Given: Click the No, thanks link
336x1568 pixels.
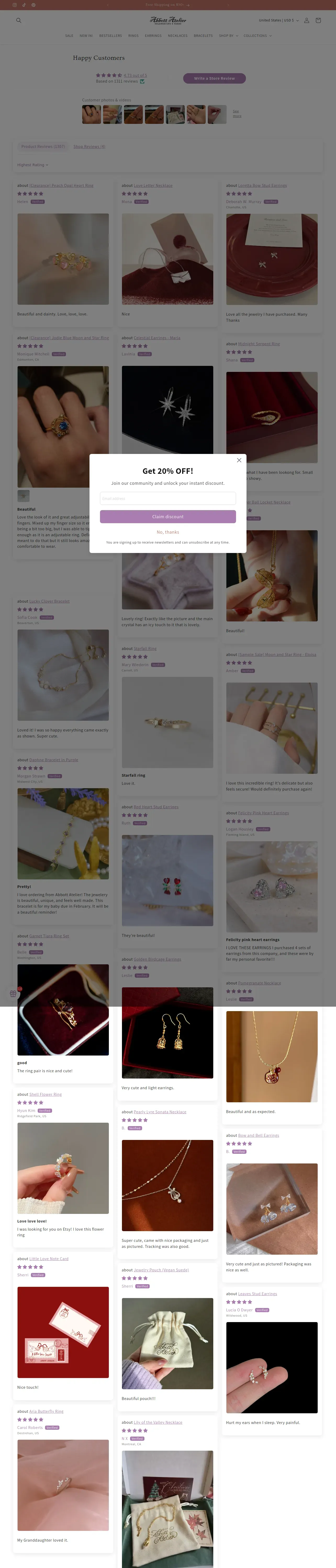Looking at the screenshot, I should [168, 532].
